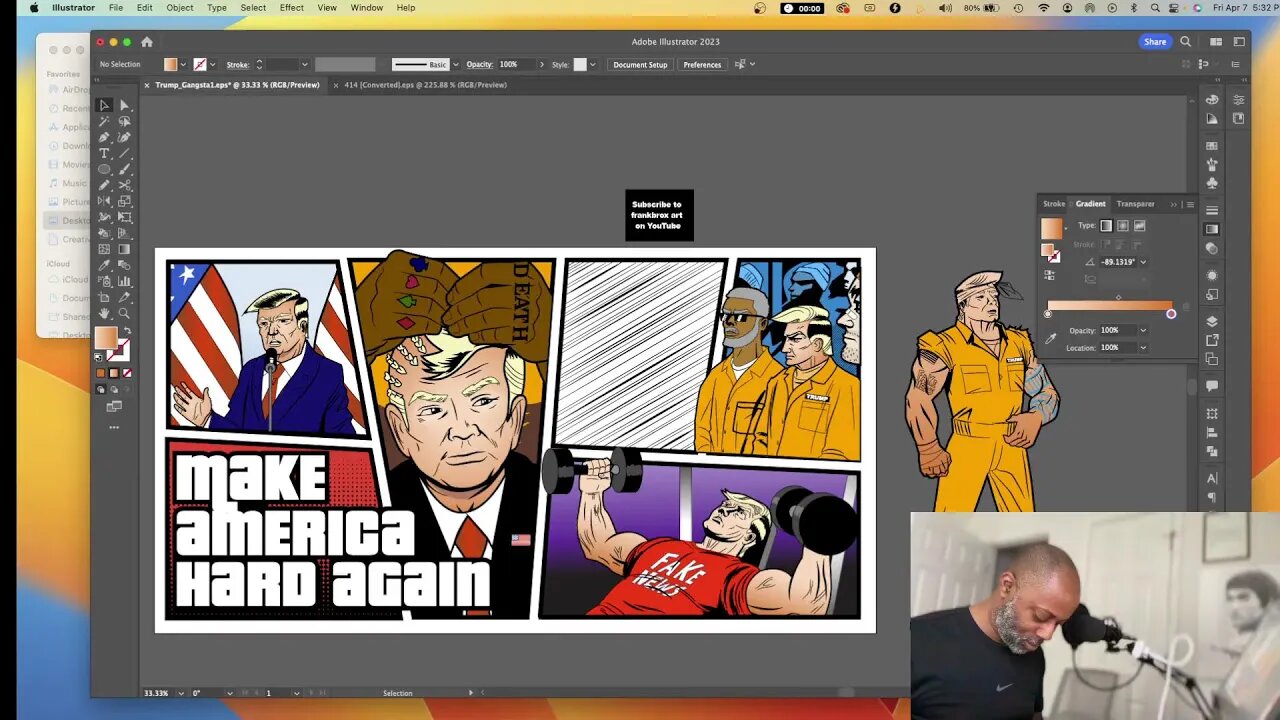Swap fill and stroke colors arrow

pyautogui.click(x=127, y=330)
